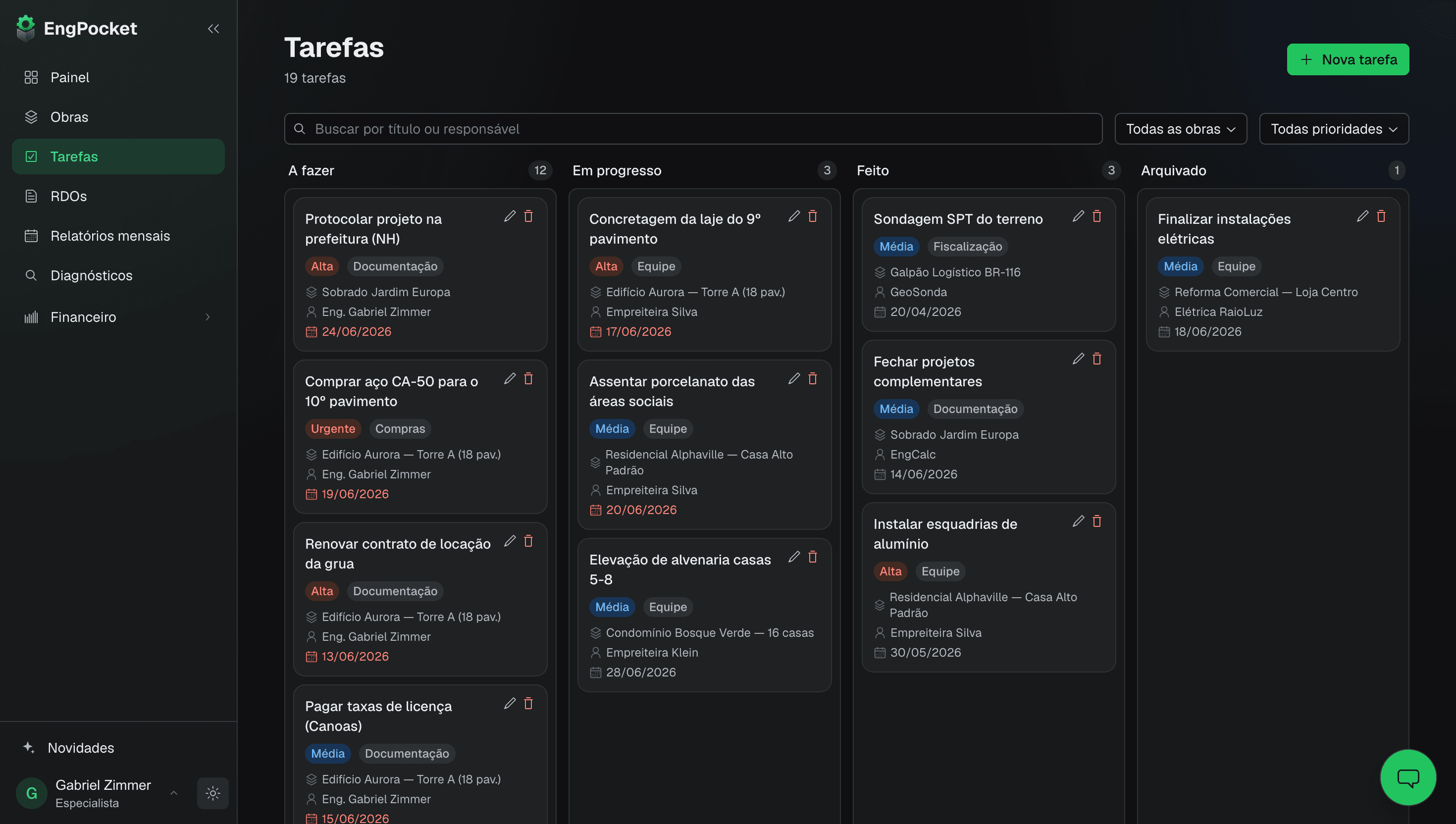Viewport: 1456px width, 824px height.
Task: Delete the Fechar projetos complementares task
Action: pyautogui.click(x=1096, y=358)
